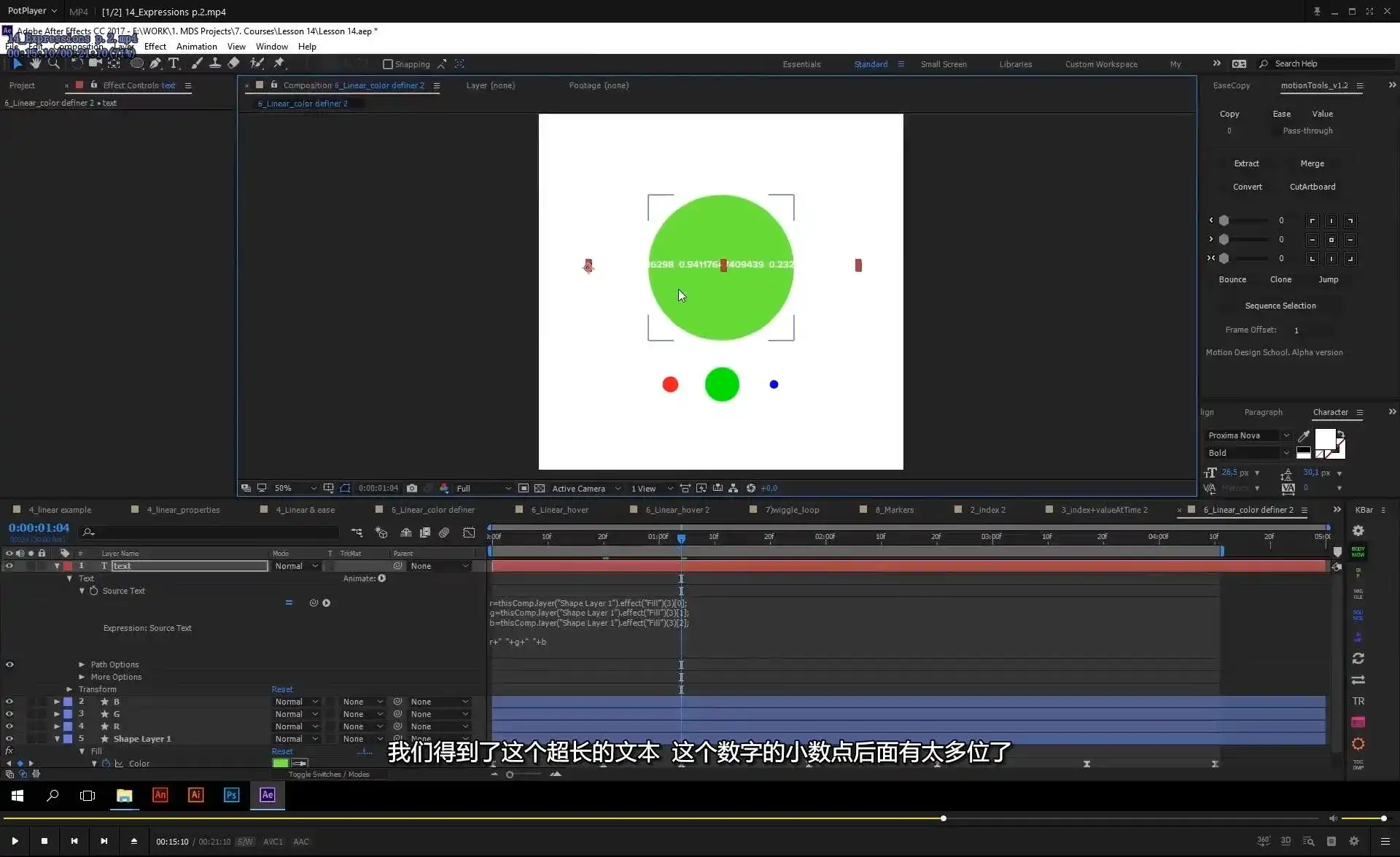Viewport: 1400px width, 857px height.
Task: Select the Pen tool in the toolbar
Action: click(155, 63)
